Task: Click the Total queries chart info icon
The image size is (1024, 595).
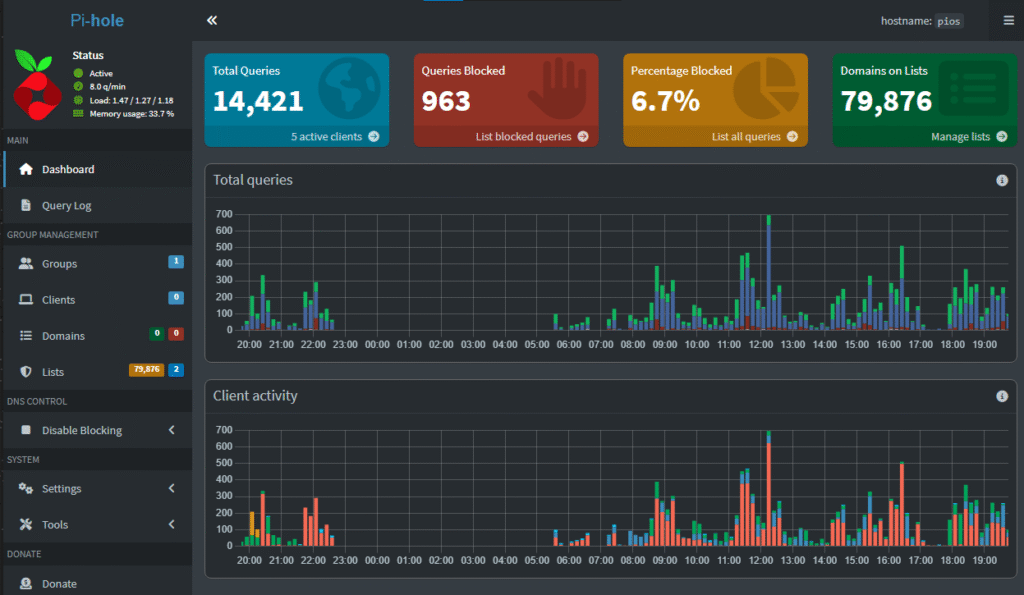Action: pos(1002,180)
